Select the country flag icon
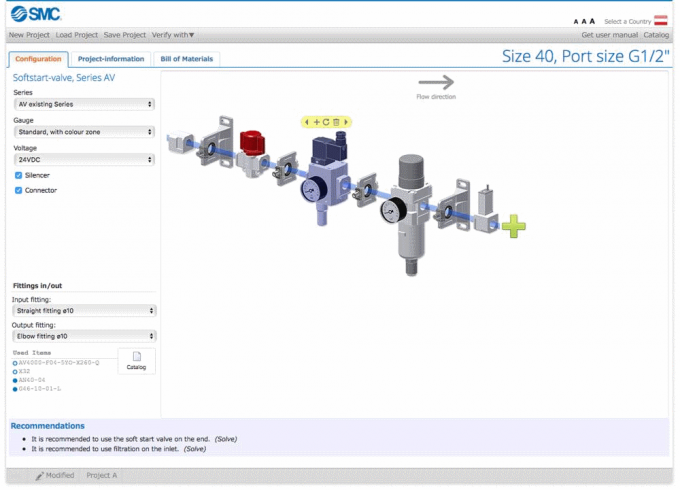 tap(660, 20)
